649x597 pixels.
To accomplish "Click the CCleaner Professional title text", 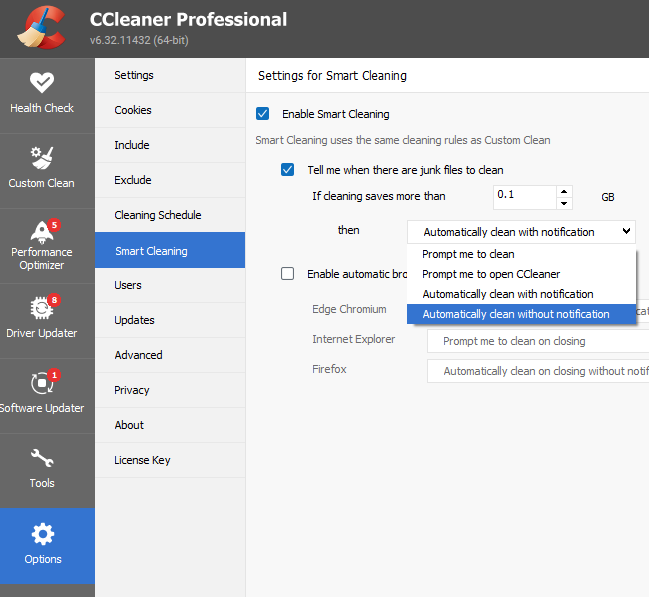I will click(x=188, y=19).
